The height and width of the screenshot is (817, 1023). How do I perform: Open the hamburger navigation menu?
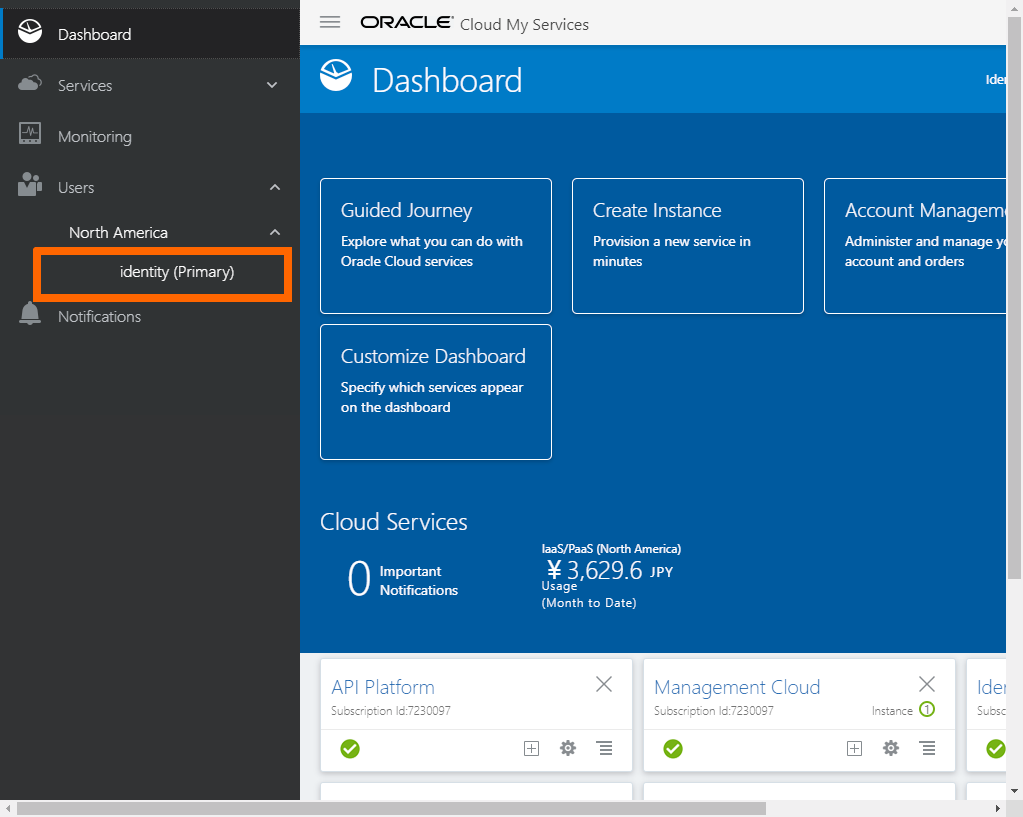click(329, 22)
